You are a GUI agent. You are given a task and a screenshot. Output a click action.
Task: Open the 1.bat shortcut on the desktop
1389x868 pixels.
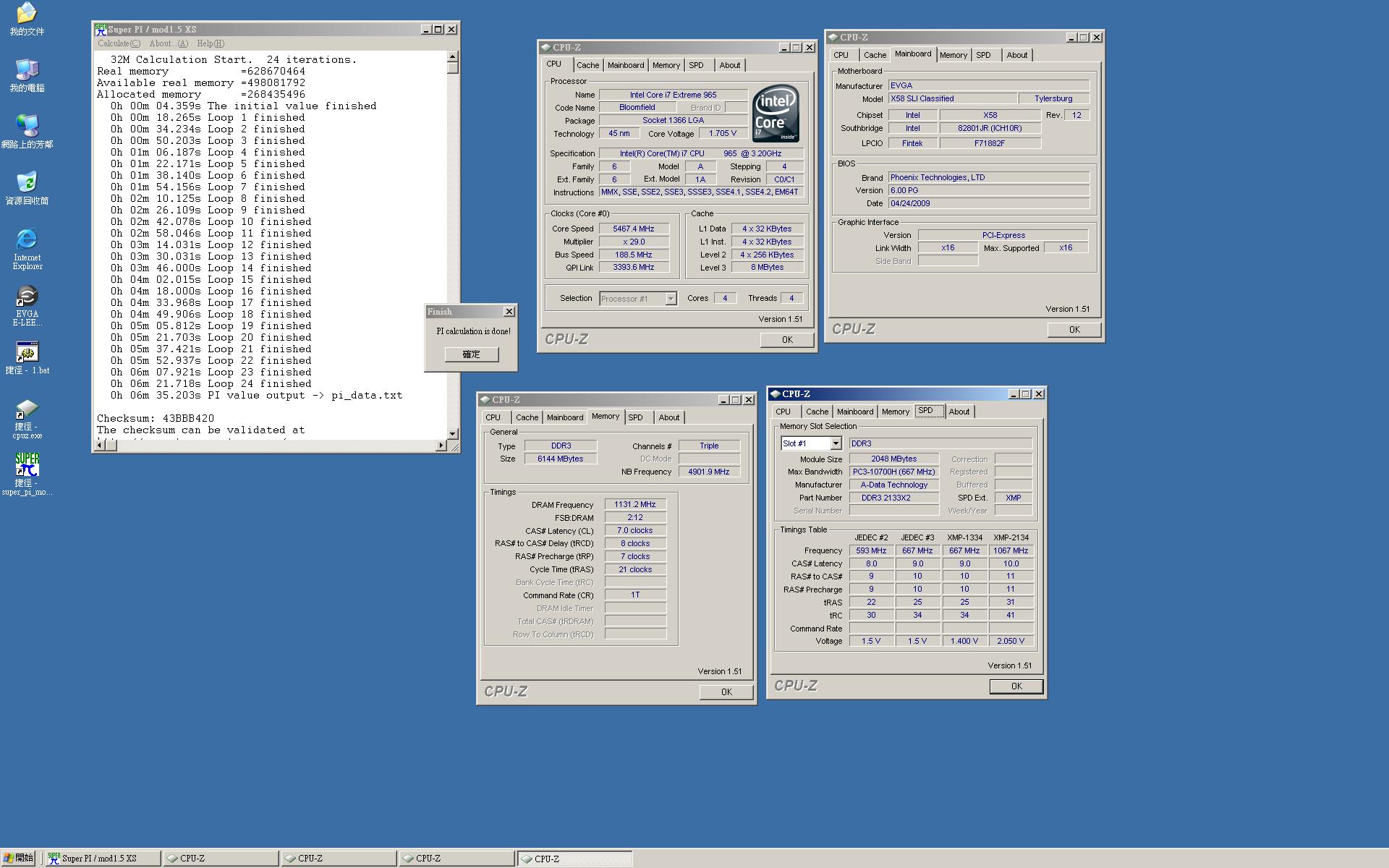click(27, 358)
